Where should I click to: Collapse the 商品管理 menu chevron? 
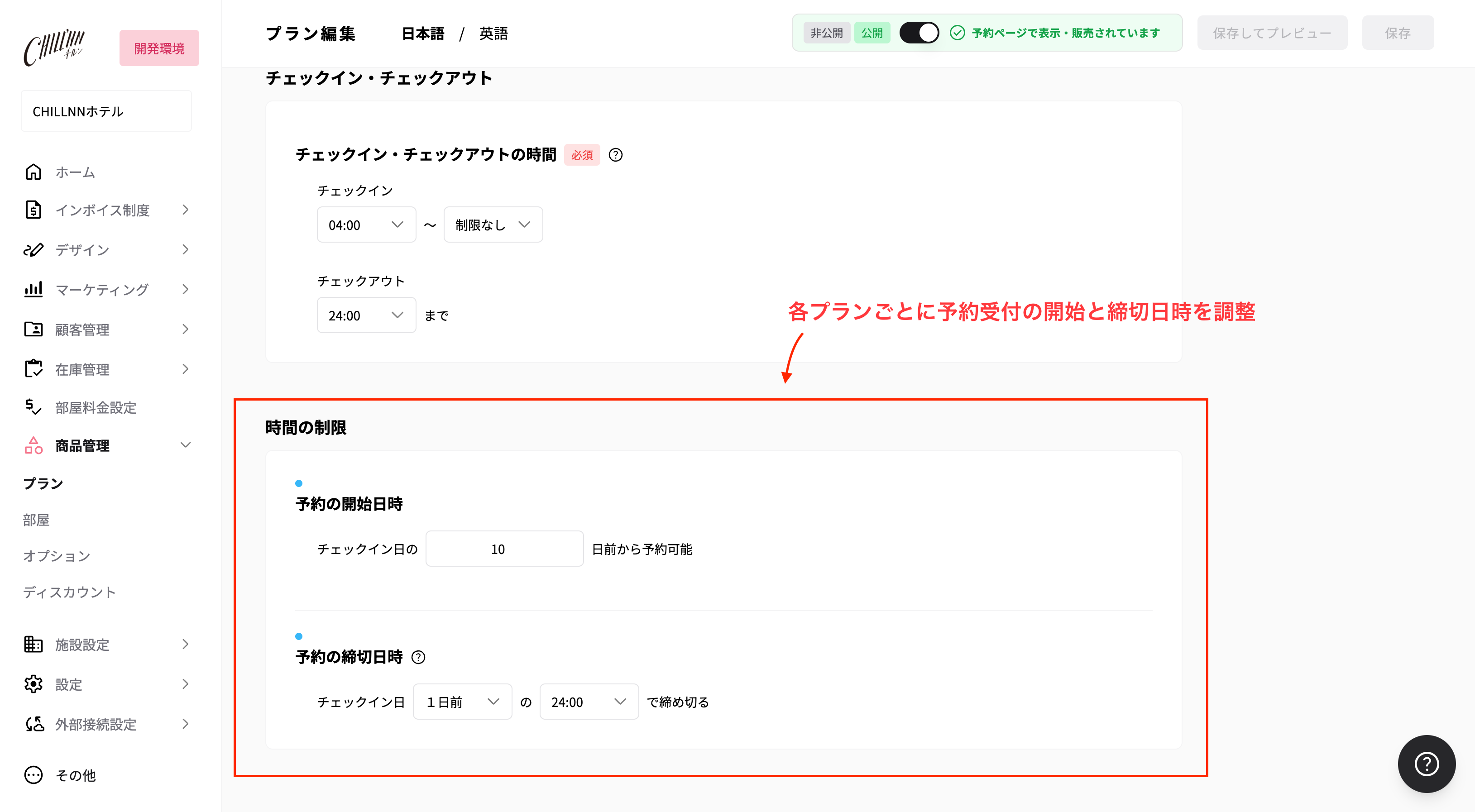pyautogui.click(x=186, y=445)
